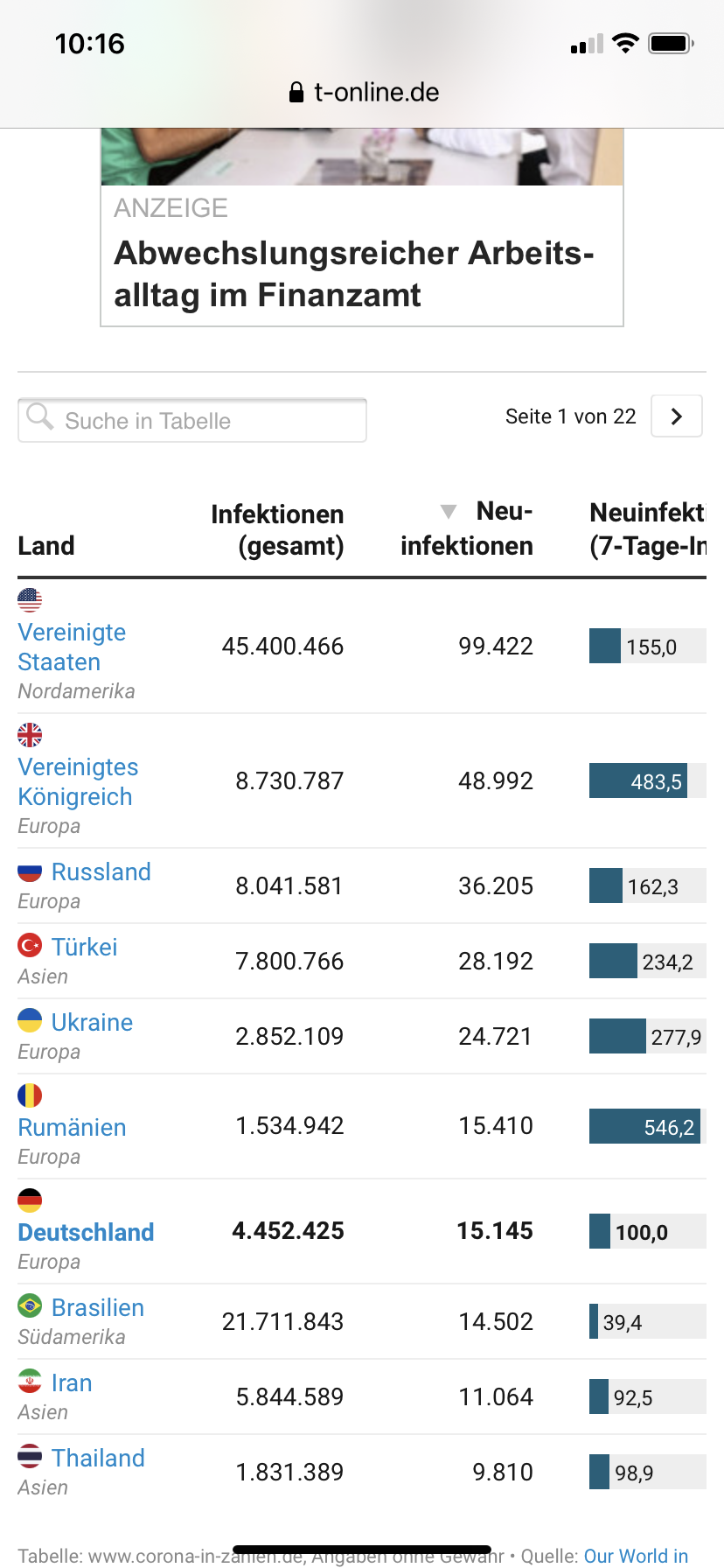Sort by Neuinfektionen column triangle
Image resolution: width=724 pixels, height=1568 pixels.
(449, 512)
